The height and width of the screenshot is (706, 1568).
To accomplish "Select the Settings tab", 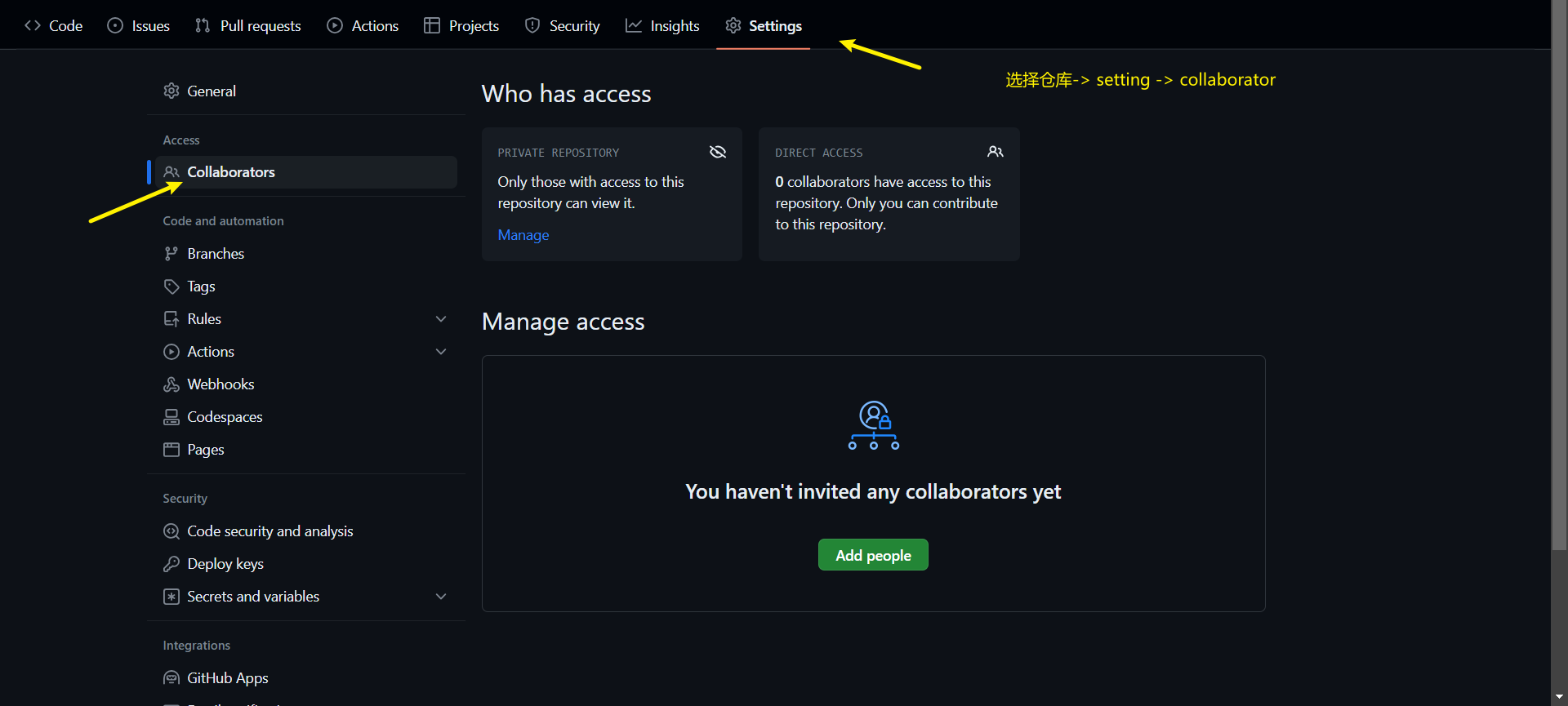I will pyautogui.click(x=764, y=25).
